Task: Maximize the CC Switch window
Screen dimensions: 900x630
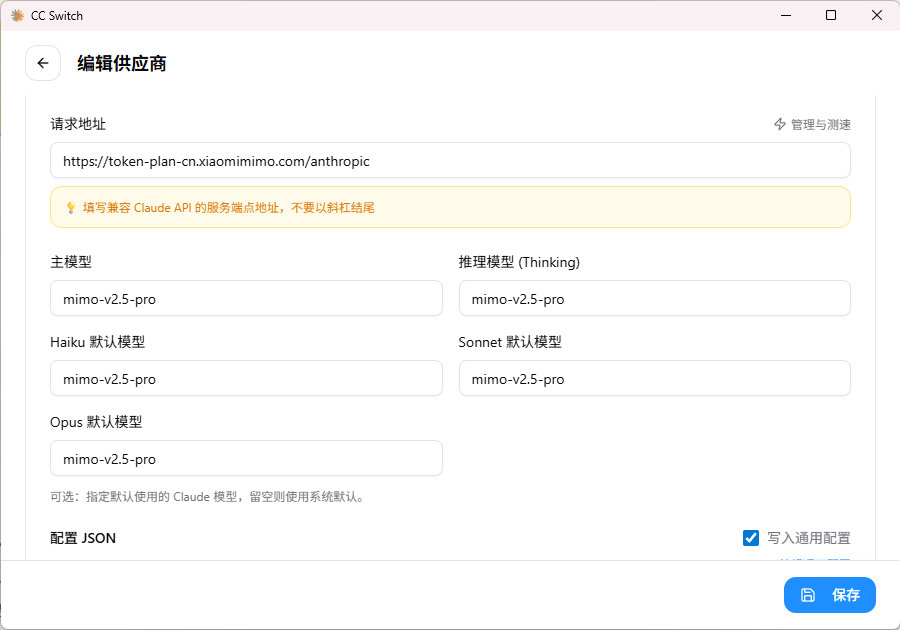Action: point(831,16)
